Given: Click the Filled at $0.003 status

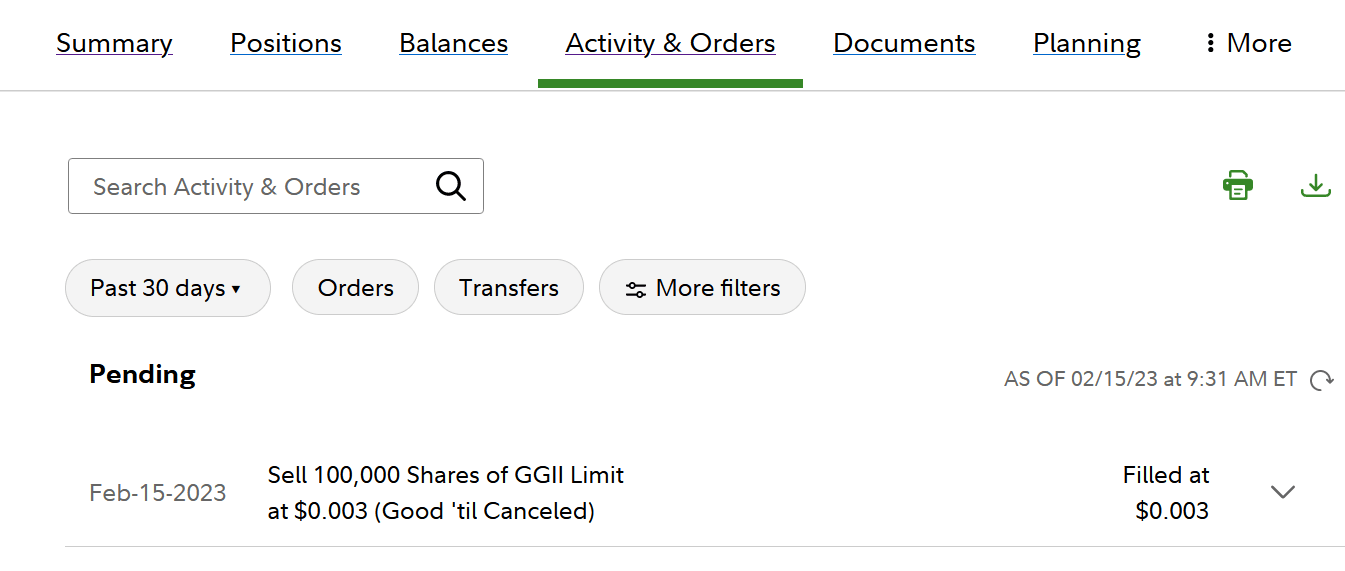Looking at the screenshot, I should tap(1166, 493).
